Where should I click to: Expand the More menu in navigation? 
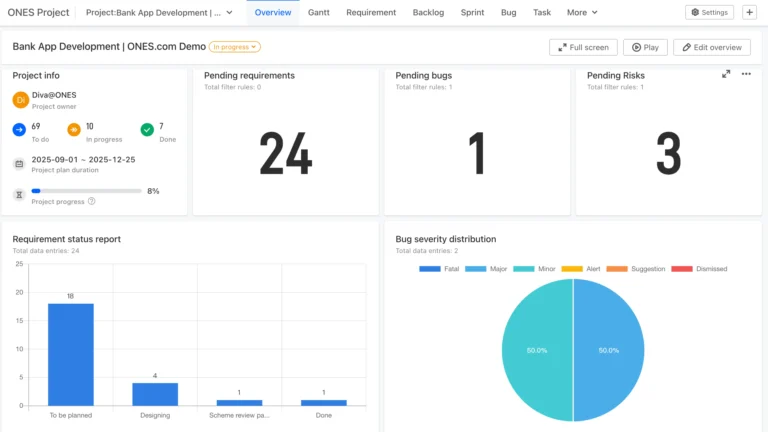click(582, 12)
